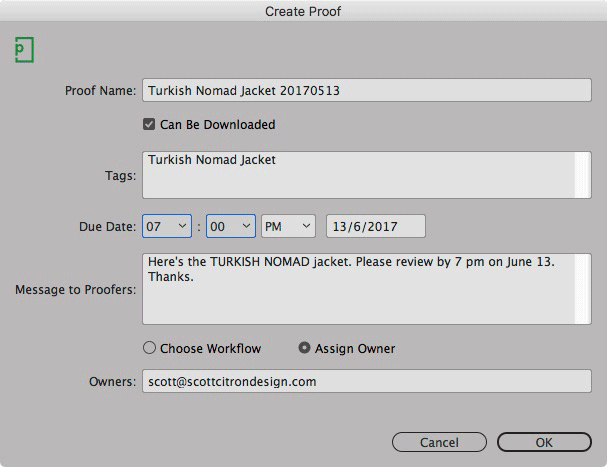Click the Create Proof title bar

tap(303, 12)
